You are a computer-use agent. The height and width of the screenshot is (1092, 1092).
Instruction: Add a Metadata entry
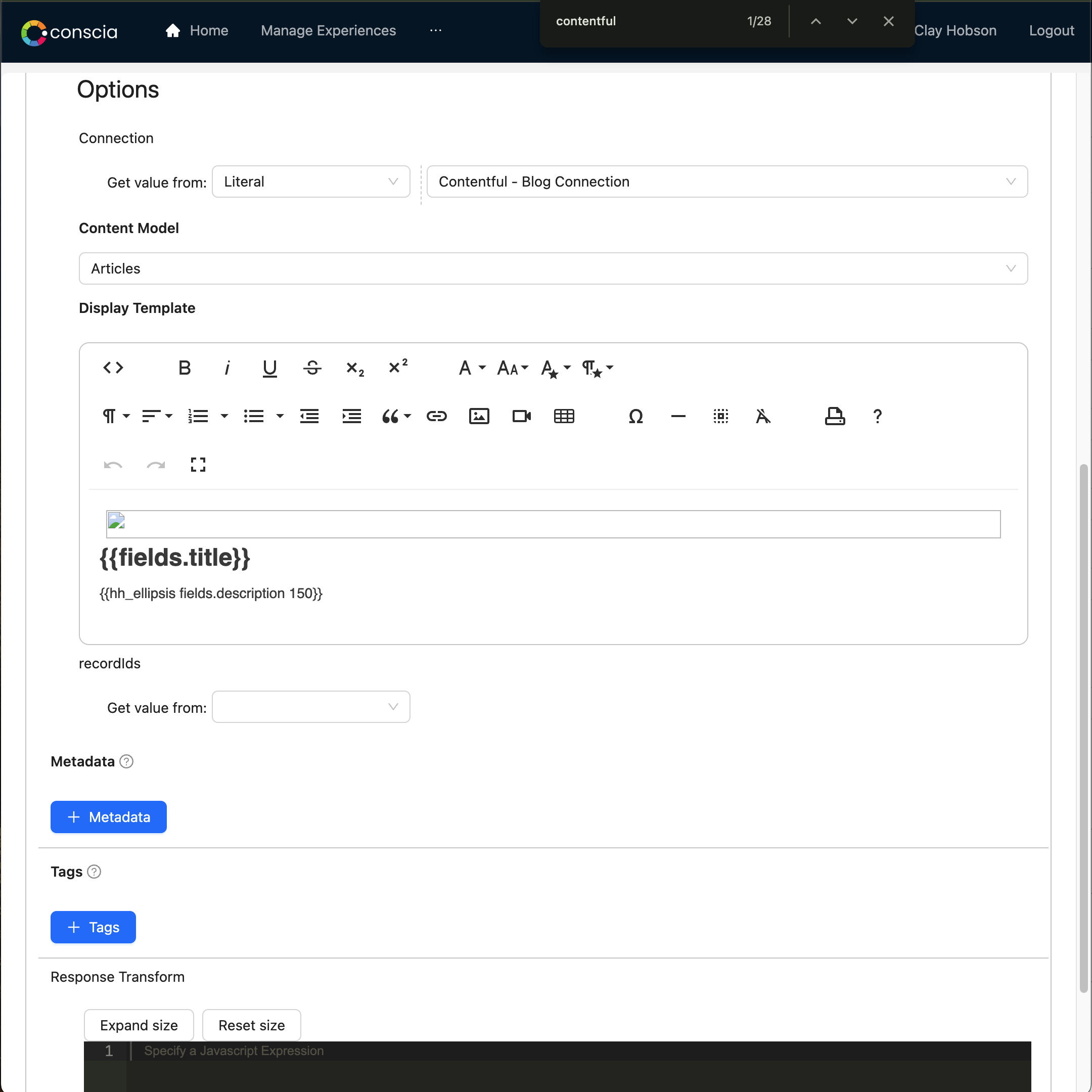(109, 817)
